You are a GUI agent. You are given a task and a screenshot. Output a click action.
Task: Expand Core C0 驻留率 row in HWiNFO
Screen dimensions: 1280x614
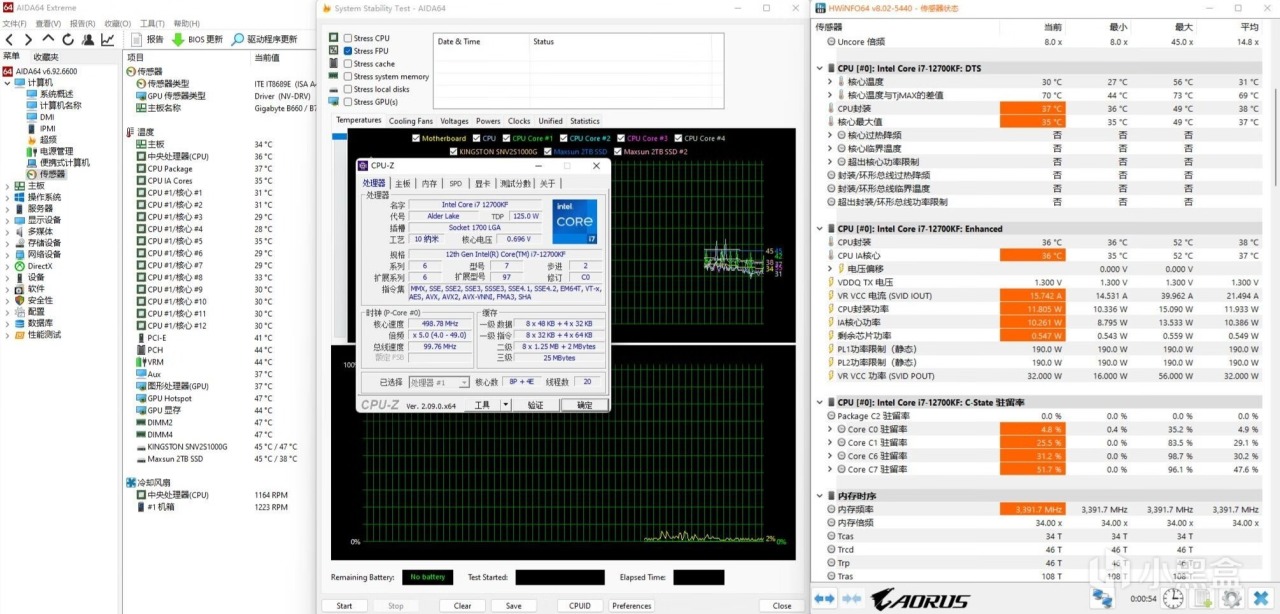[x=830, y=429]
